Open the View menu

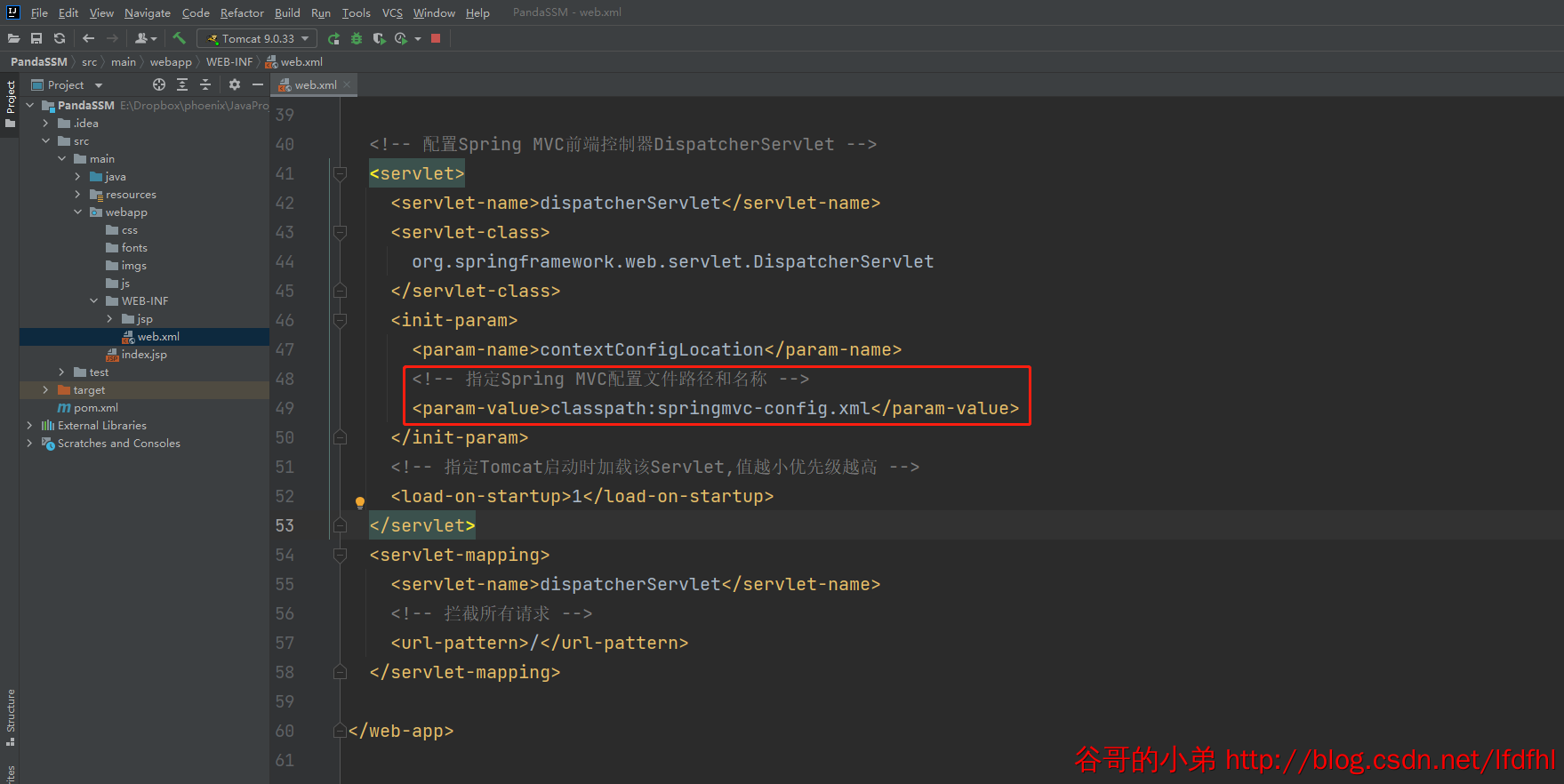pyautogui.click(x=101, y=12)
